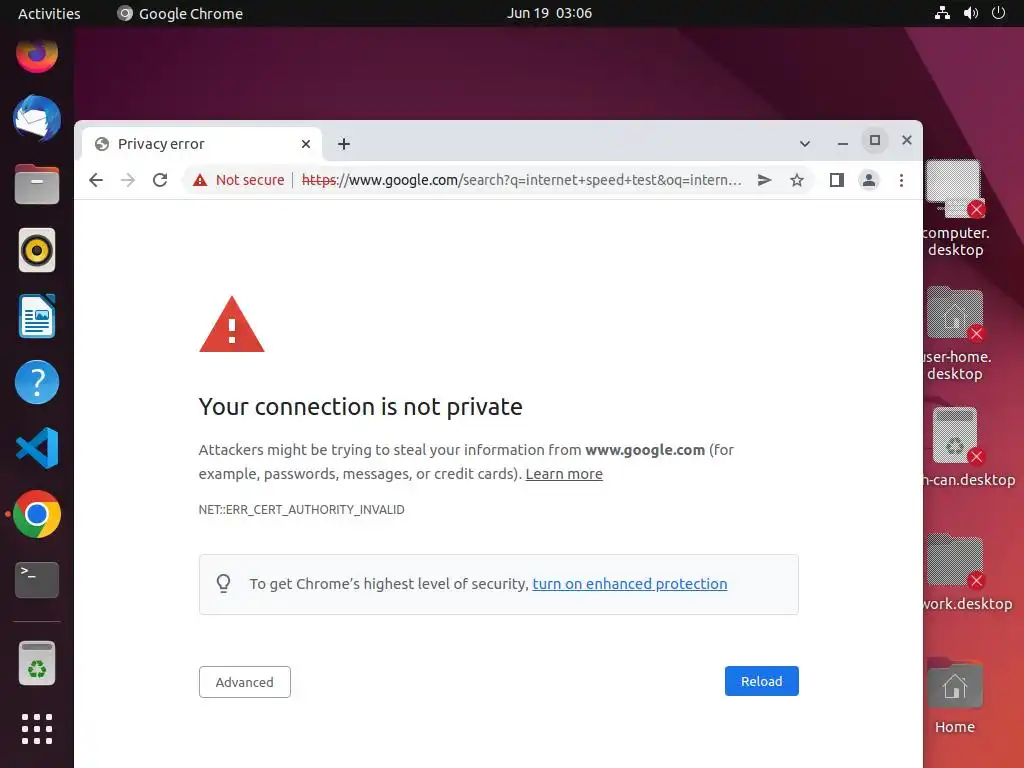This screenshot has height=768, width=1024.
Task: Select the Privacy error tab
Action: click(x=190, y=144)
